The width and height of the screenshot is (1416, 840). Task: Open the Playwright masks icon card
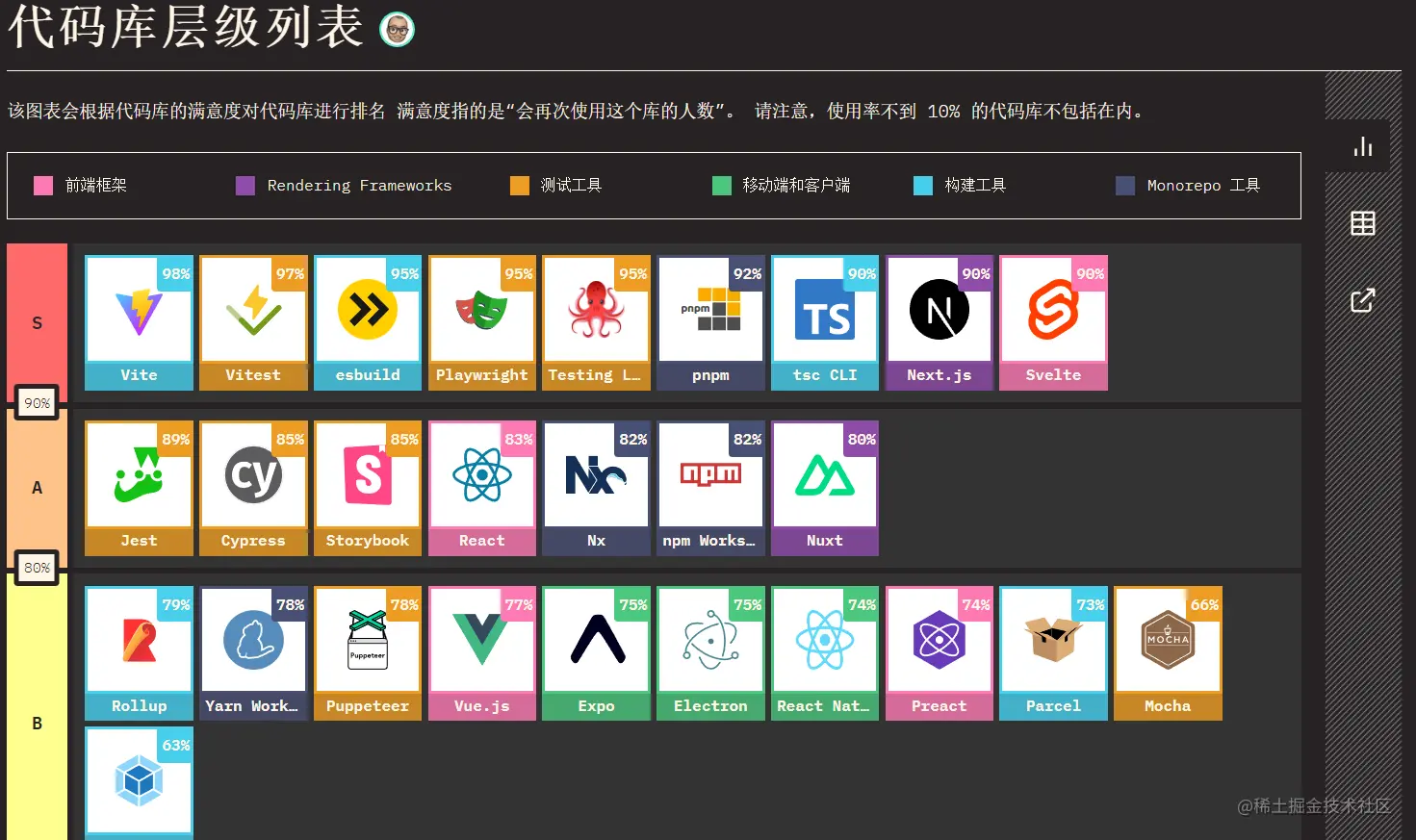481,322
